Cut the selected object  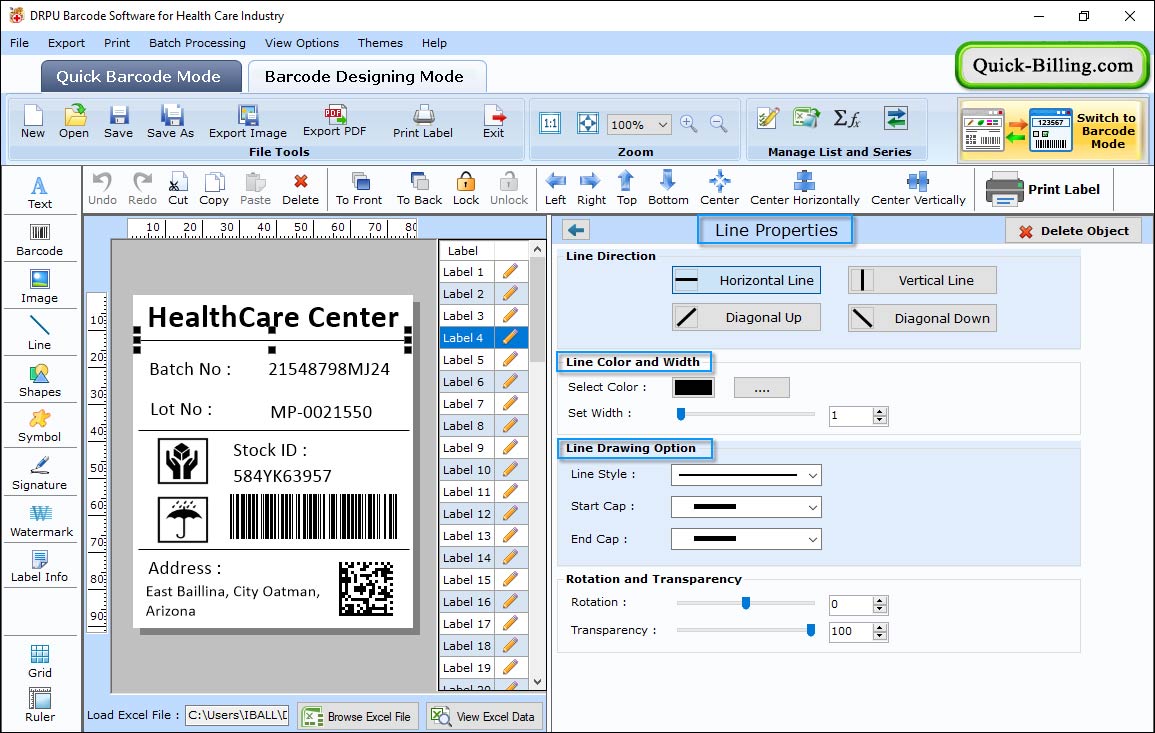click(178, 189)
